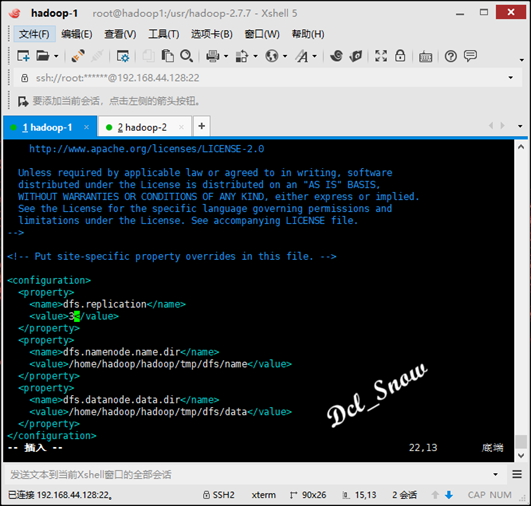Click the Find magnifier icon
531x506 pixels.
pos(186,56)
